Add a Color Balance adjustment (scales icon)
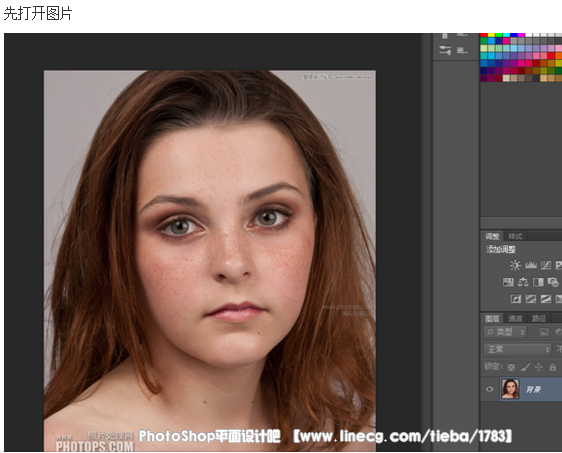The image size is (562, 453). pyautogui.click(x=523, y=282)
